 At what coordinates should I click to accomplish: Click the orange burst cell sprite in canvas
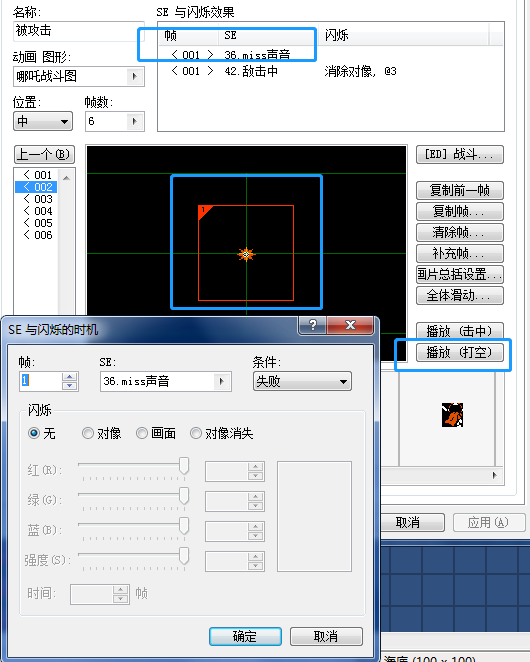[x=246, y=254]
